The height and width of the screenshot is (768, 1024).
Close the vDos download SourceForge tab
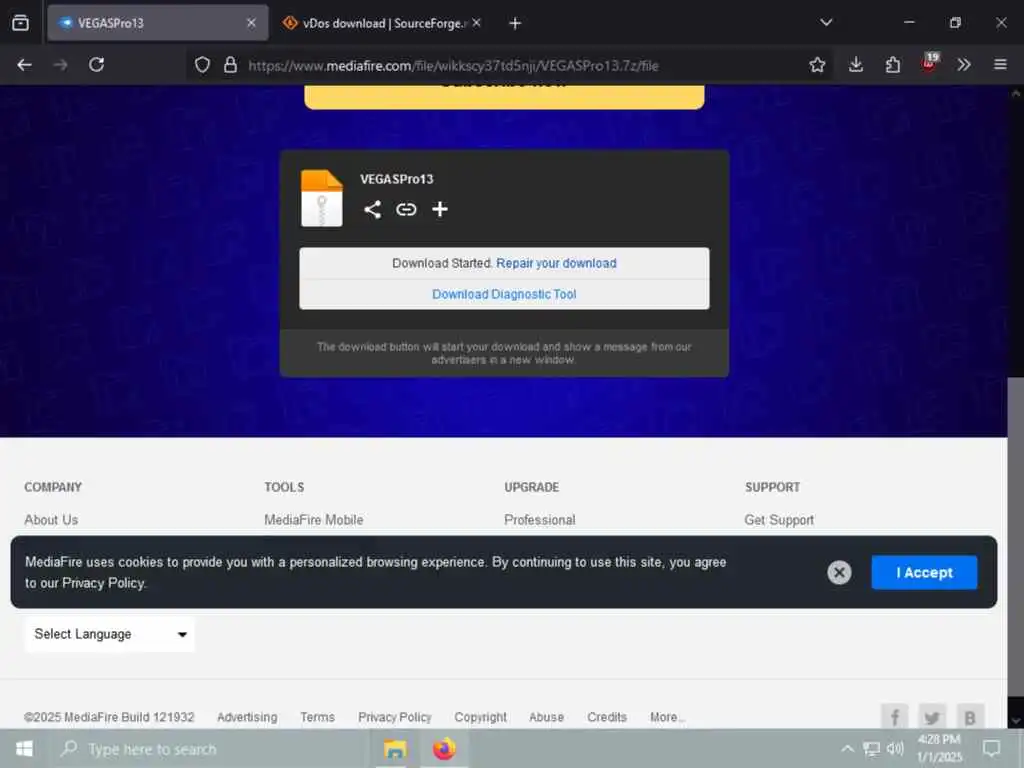477,23
